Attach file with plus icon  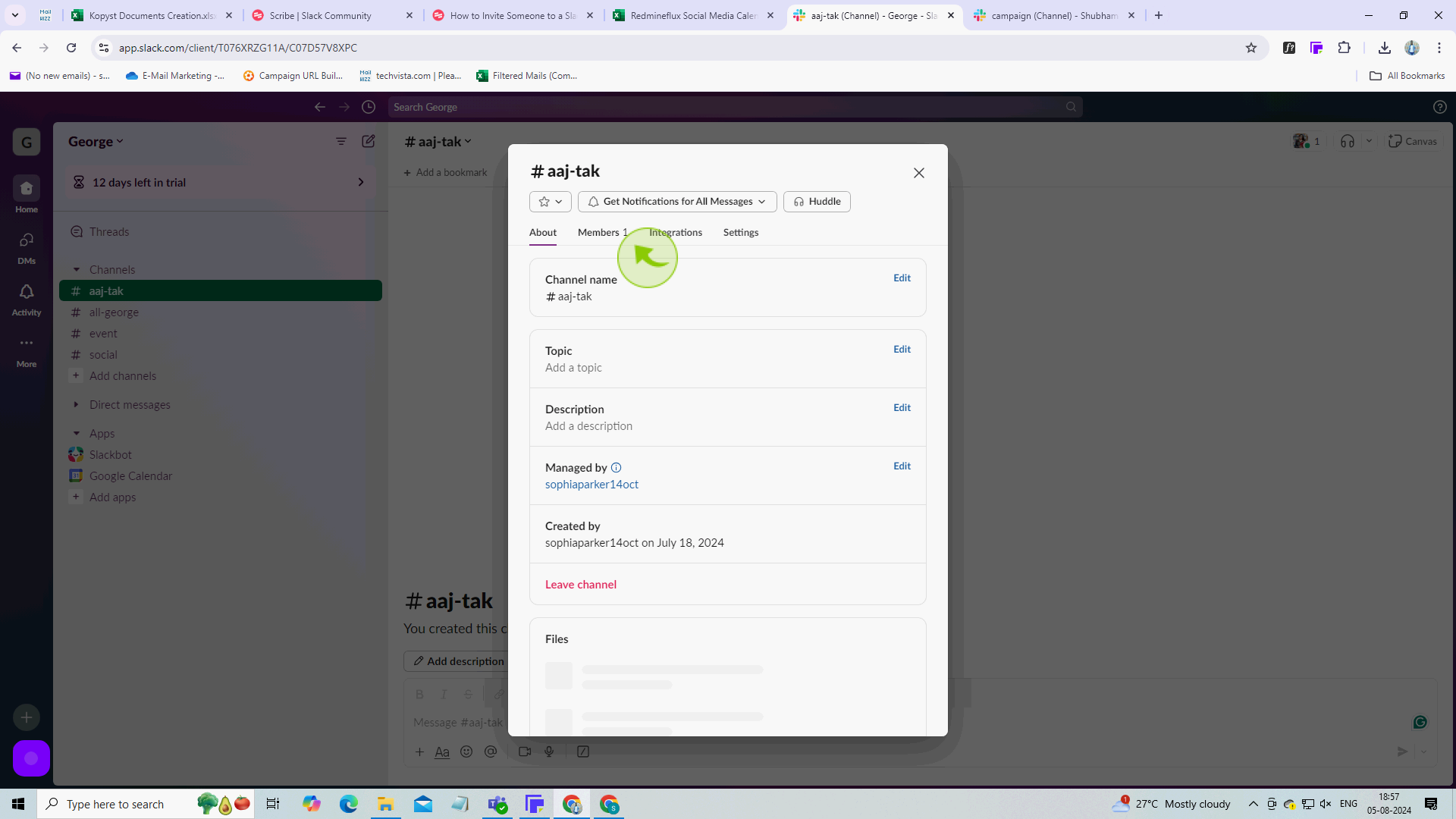click(419, 752)
